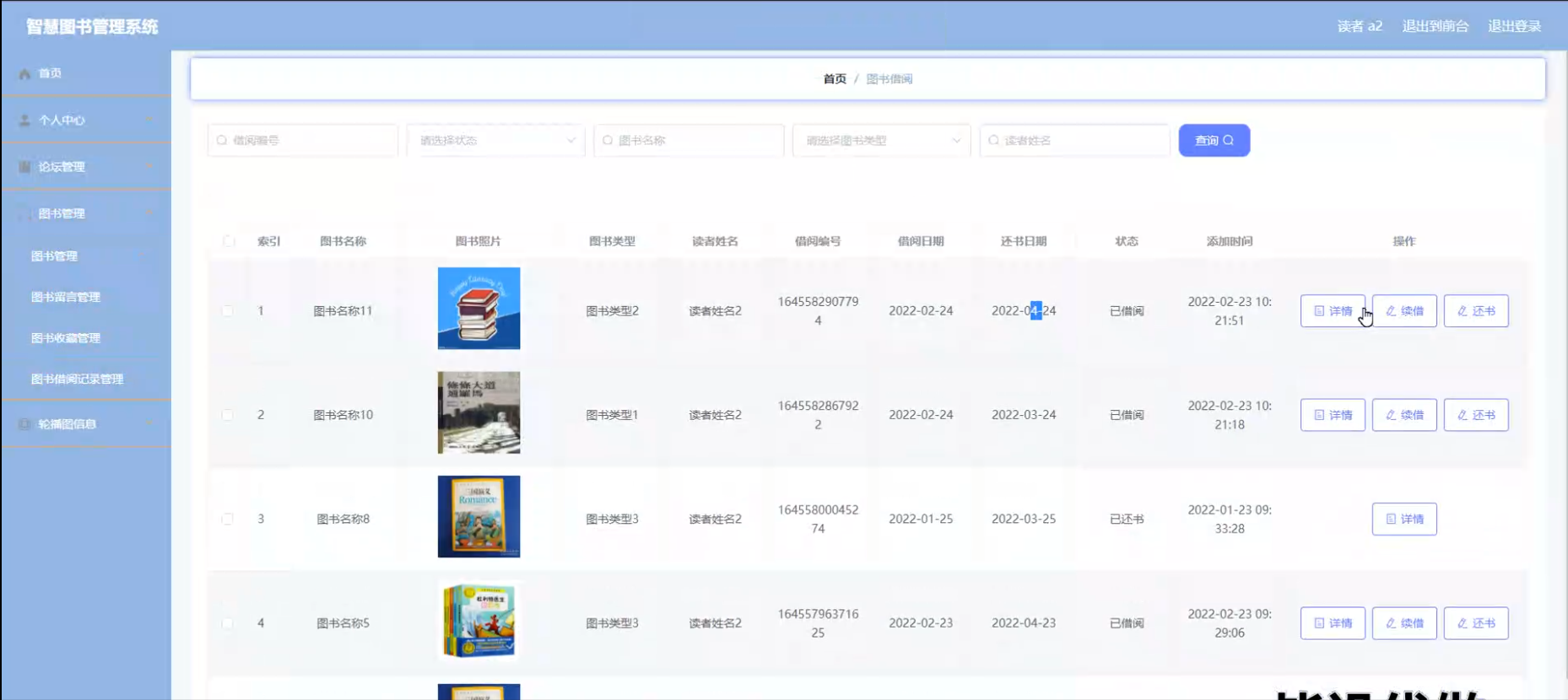Viewport: 1568px width, 700px height.
Task: Click the return date 2022-03-25 cell
Action: pyautogui.click(x=1024, y=519)
